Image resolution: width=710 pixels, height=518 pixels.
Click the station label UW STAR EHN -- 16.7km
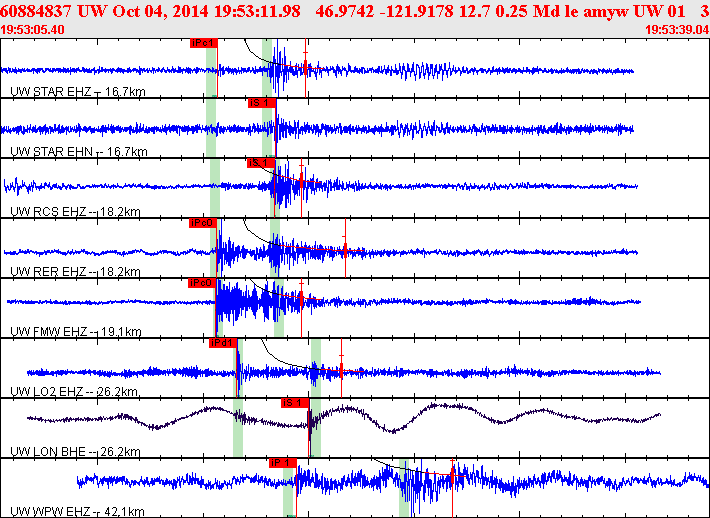(79, 151)
